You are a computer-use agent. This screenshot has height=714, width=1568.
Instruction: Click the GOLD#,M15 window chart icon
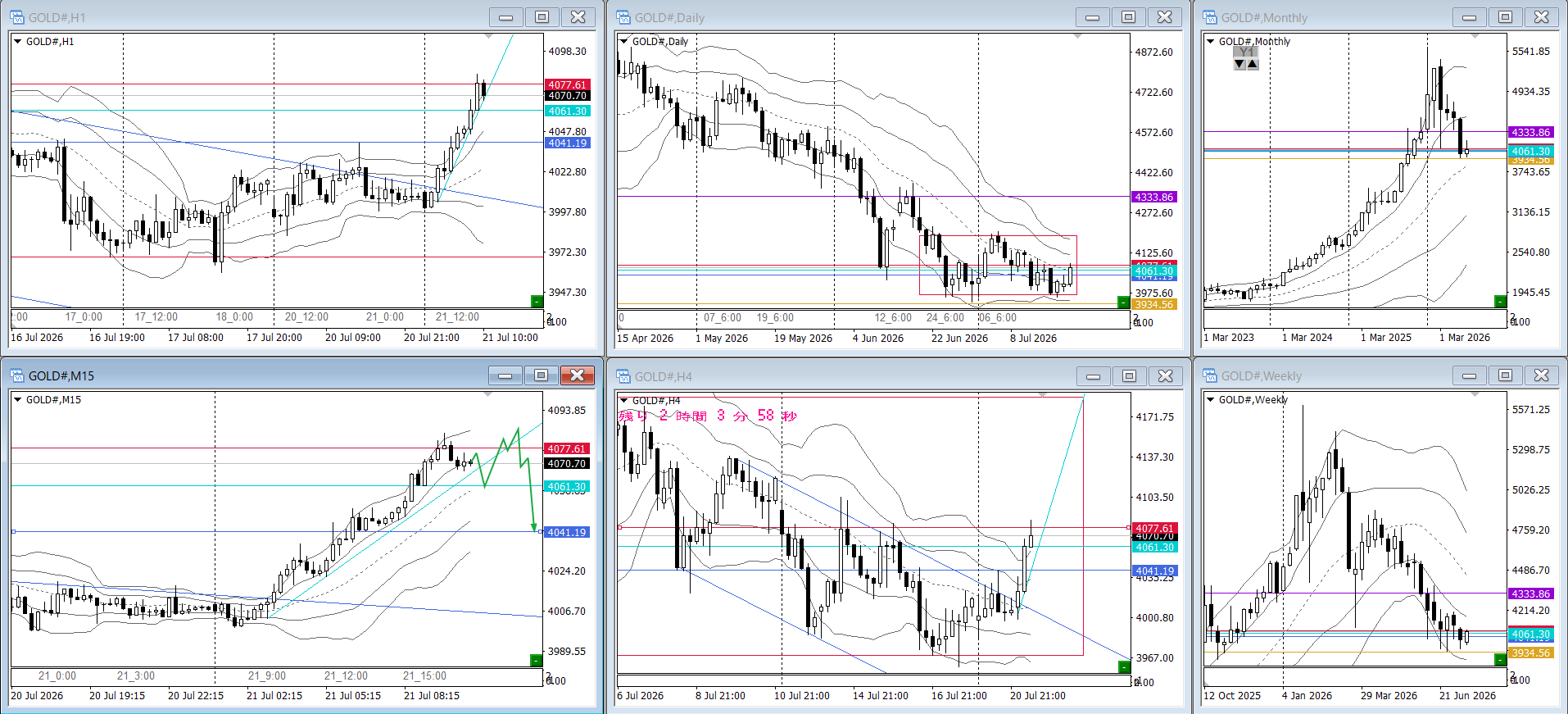[17, 375]
